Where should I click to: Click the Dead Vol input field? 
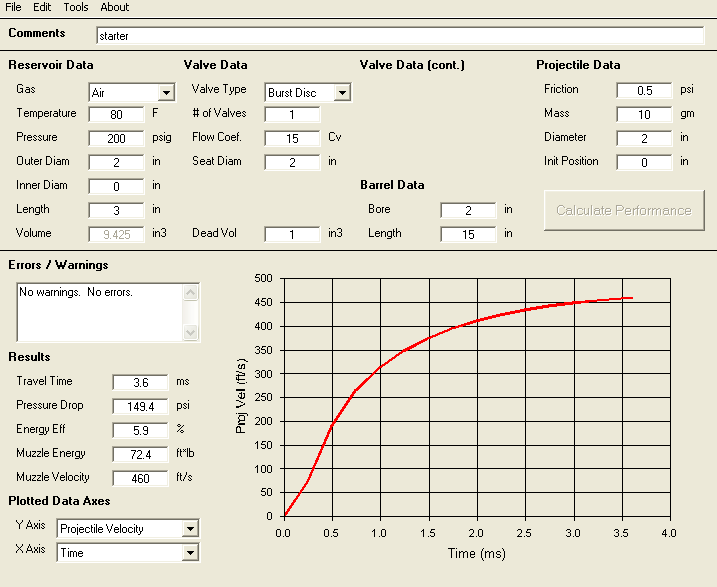coord(292,235)
